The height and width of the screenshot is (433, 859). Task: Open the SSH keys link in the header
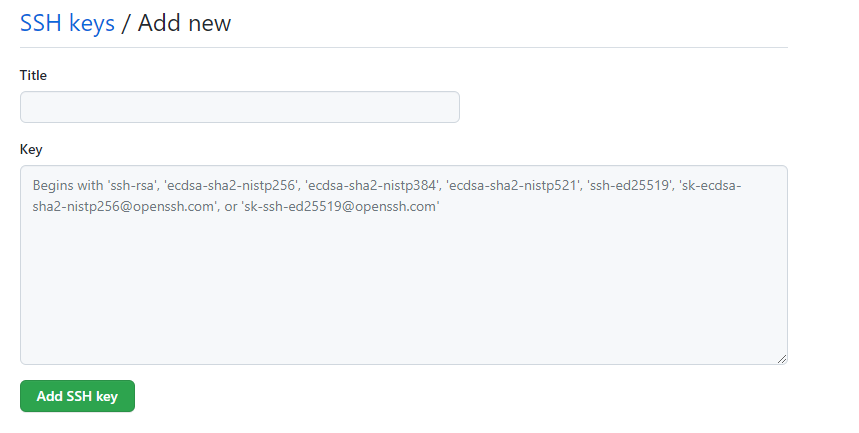pyautogui.click(x=67, y=23)
